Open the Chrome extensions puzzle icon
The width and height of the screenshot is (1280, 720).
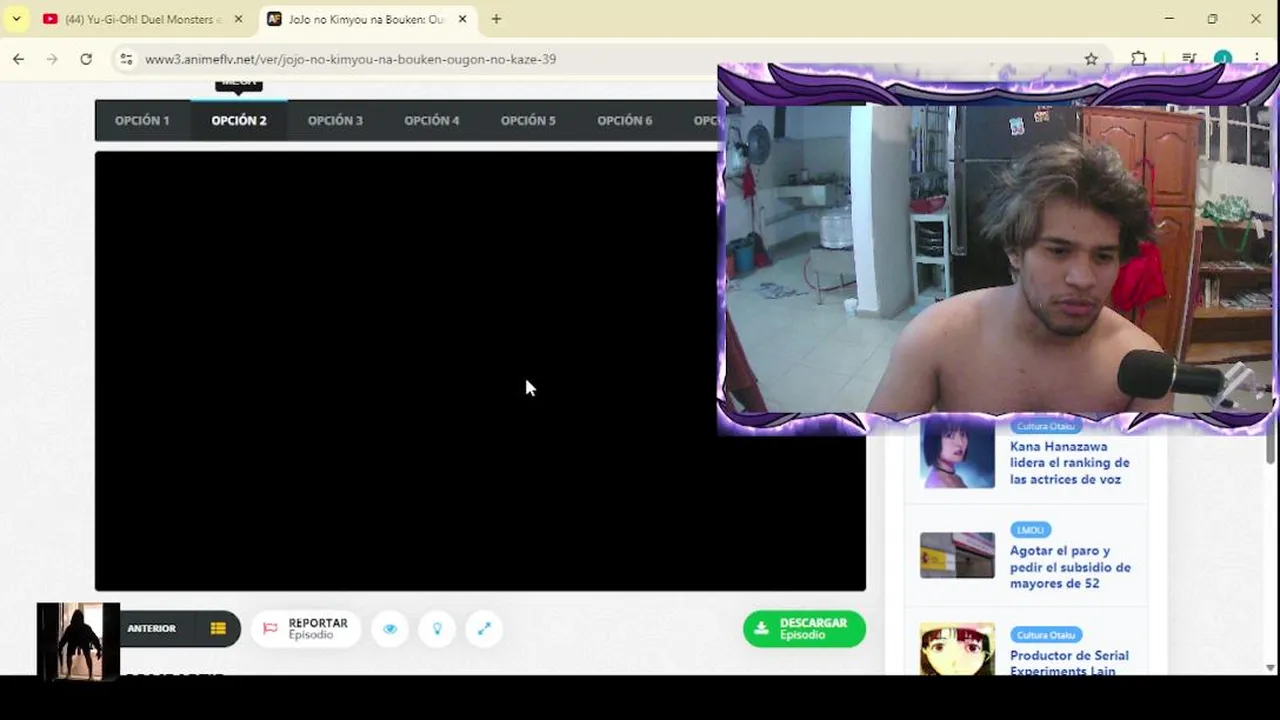click(x=1139, y=59)
